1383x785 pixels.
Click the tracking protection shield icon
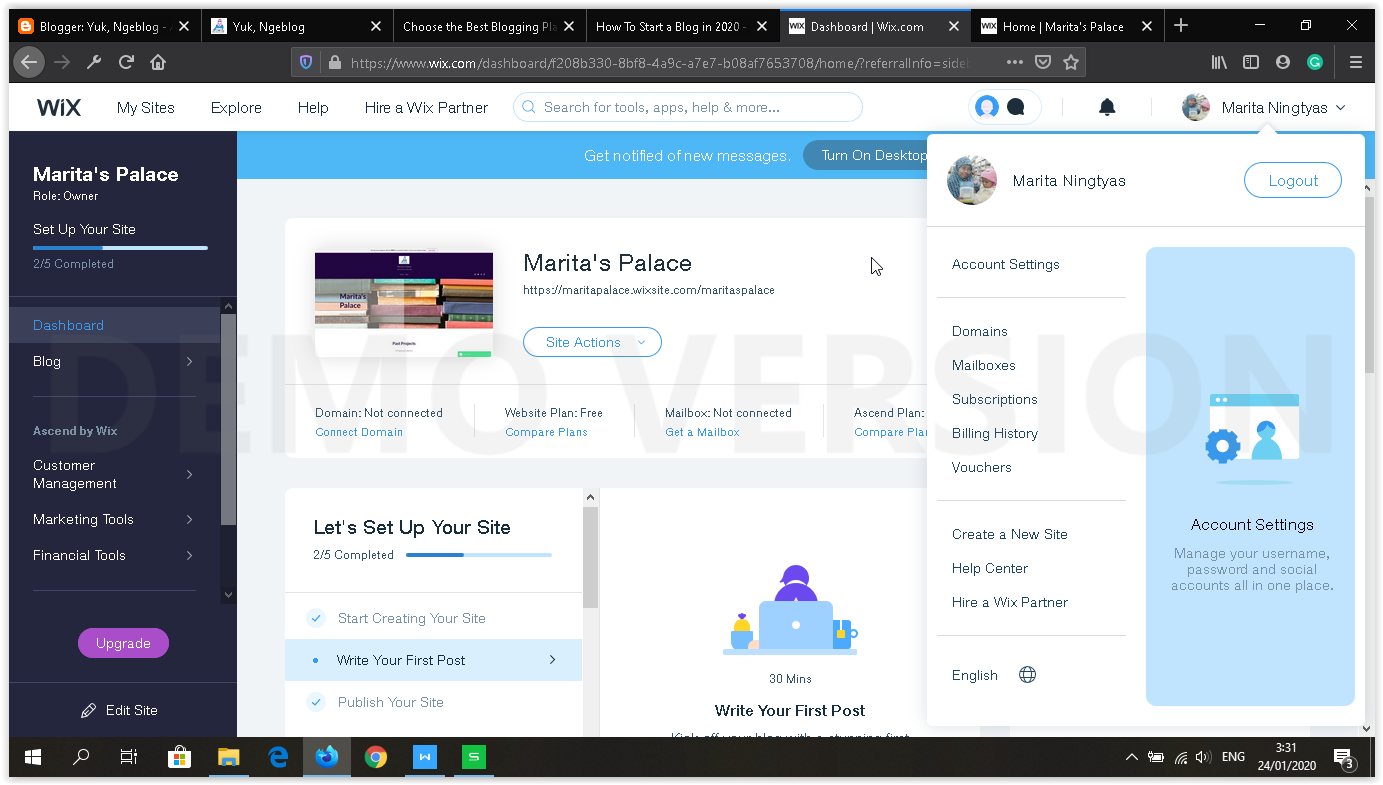[306, 62]
